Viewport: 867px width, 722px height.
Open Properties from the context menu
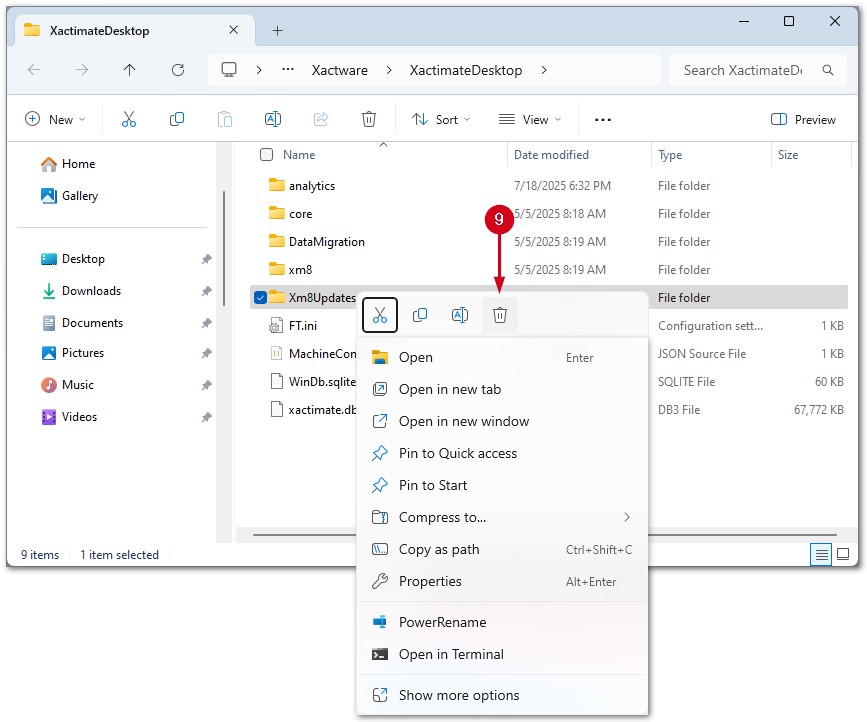(503, 582)
